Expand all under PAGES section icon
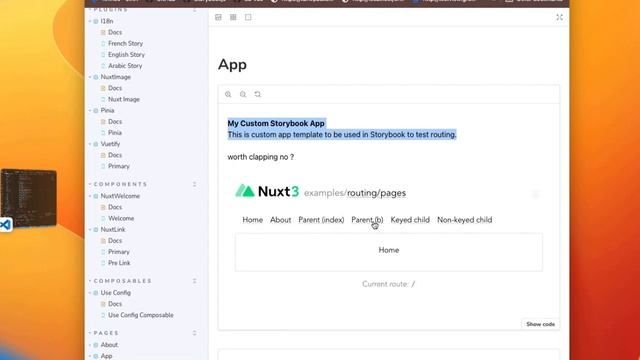 point(194,333)
